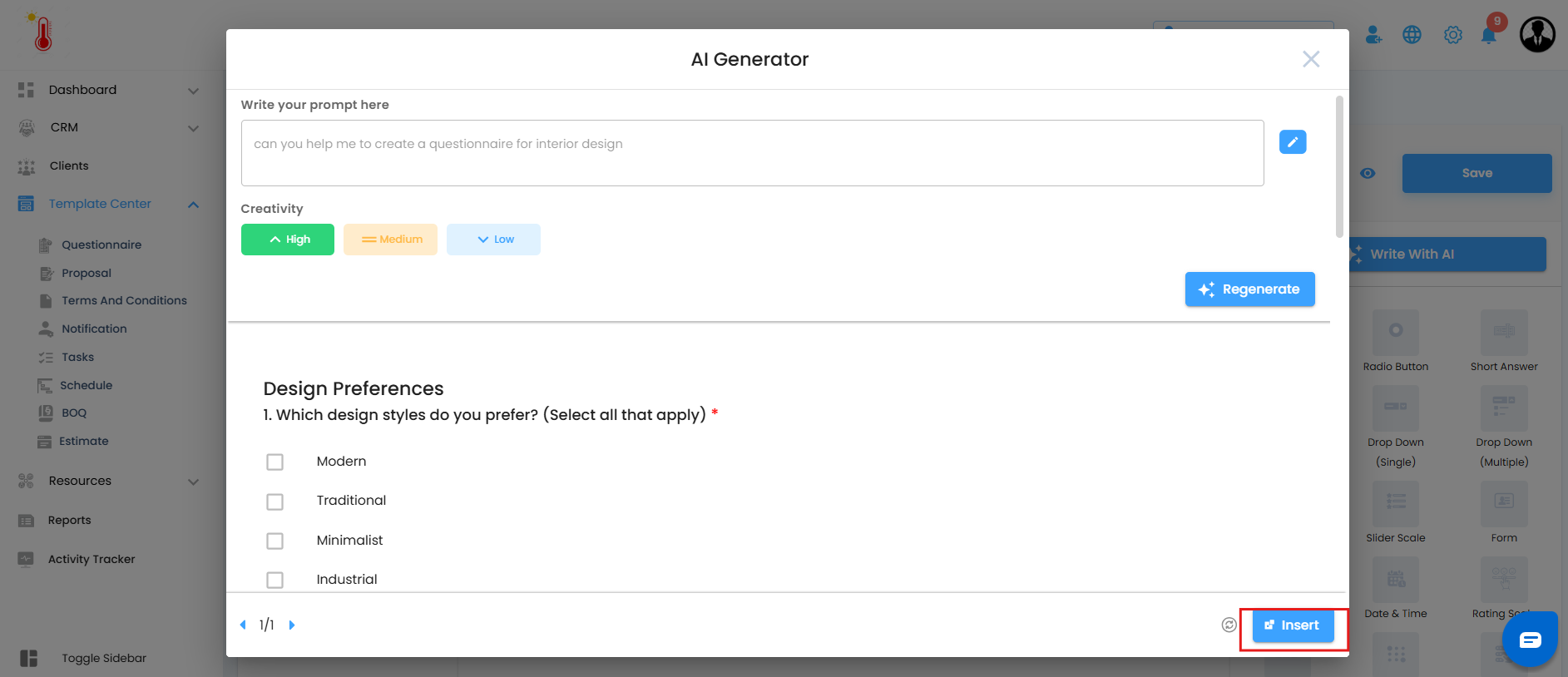The height and width of the screenshot is (677, 1568).
Task: Open the notifications bell
Action: (x=1489, y=35)
